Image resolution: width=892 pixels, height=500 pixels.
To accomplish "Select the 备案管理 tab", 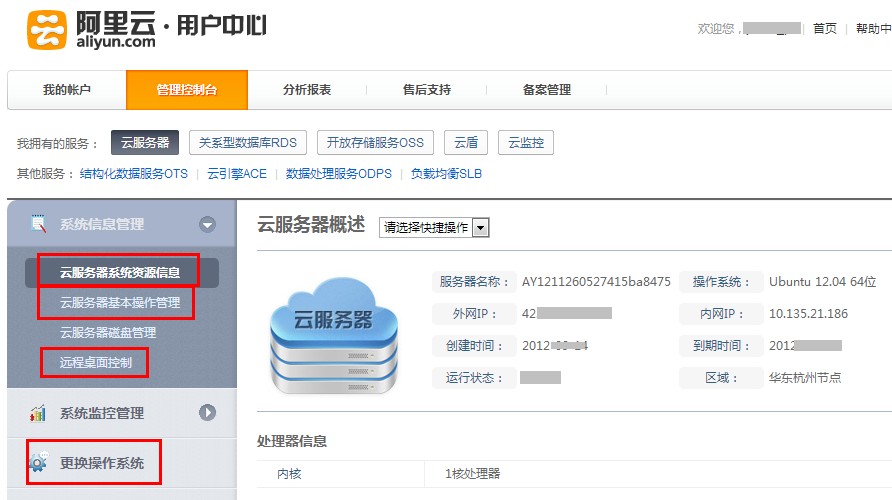I will pyautogui.click(x=547, y=90).
